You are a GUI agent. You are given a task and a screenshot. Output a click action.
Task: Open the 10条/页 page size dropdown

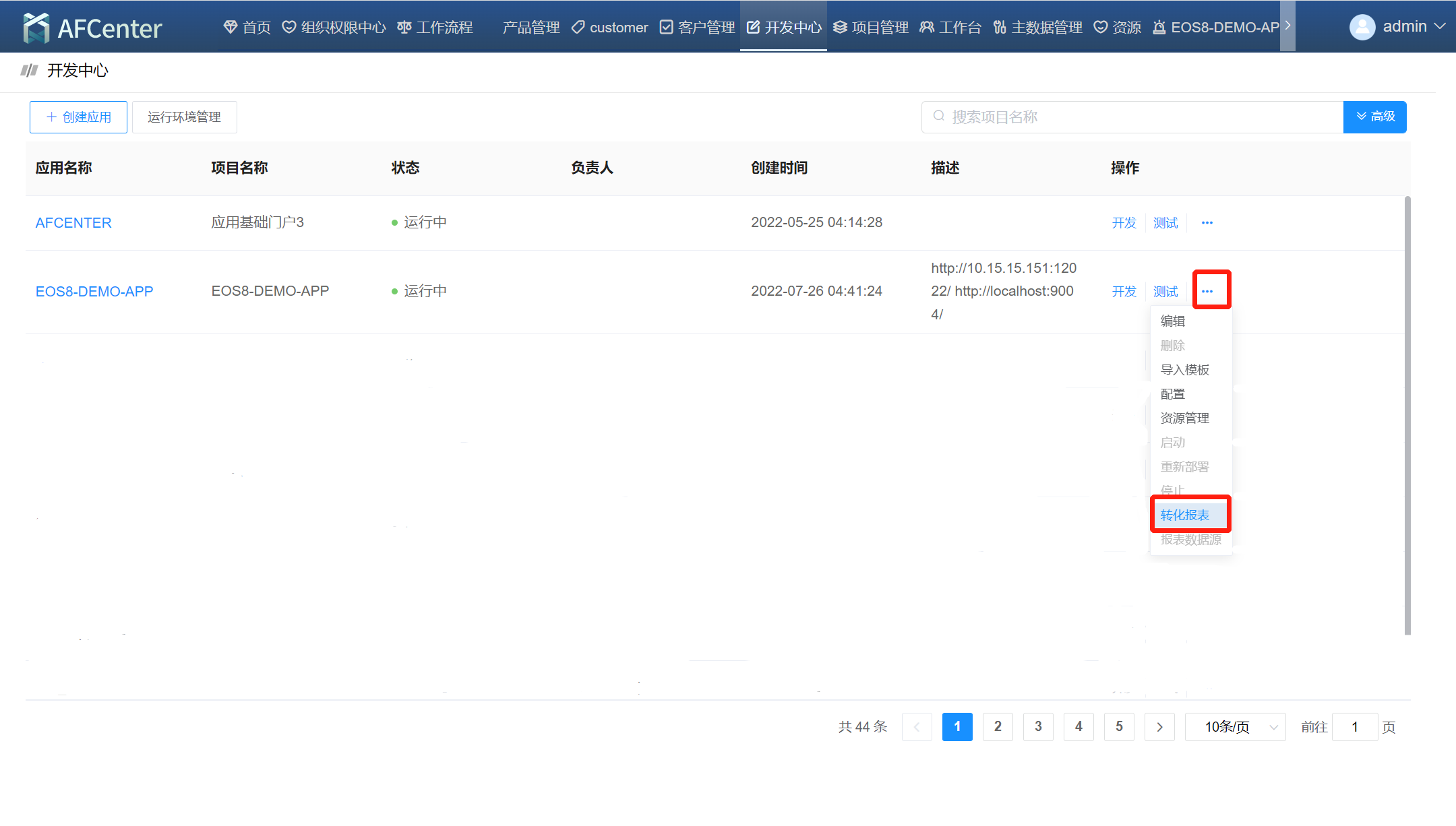1235,727
